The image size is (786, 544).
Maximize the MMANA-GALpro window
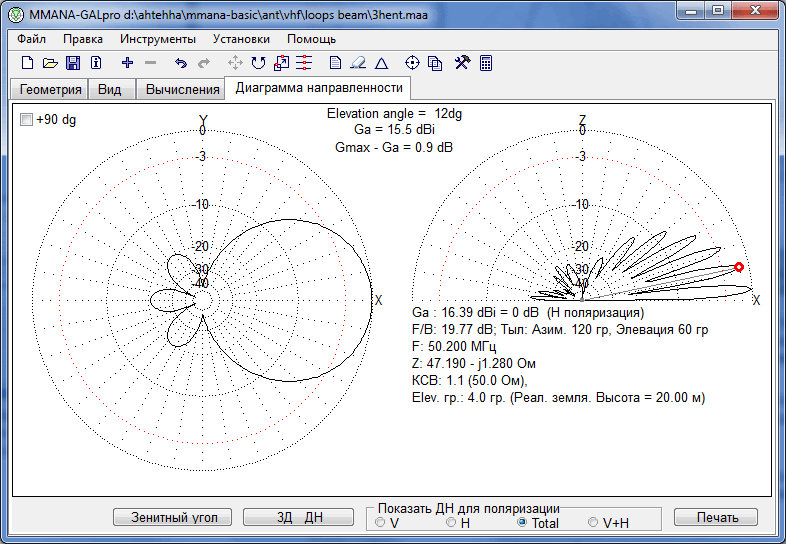(718, 11)
